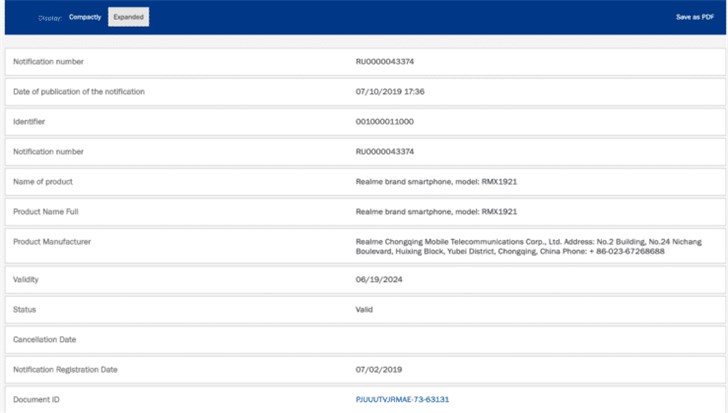Viewport: 728px width, 413px height.
Task: Select the validity date 06/19/2024
Action: point(378,280)
